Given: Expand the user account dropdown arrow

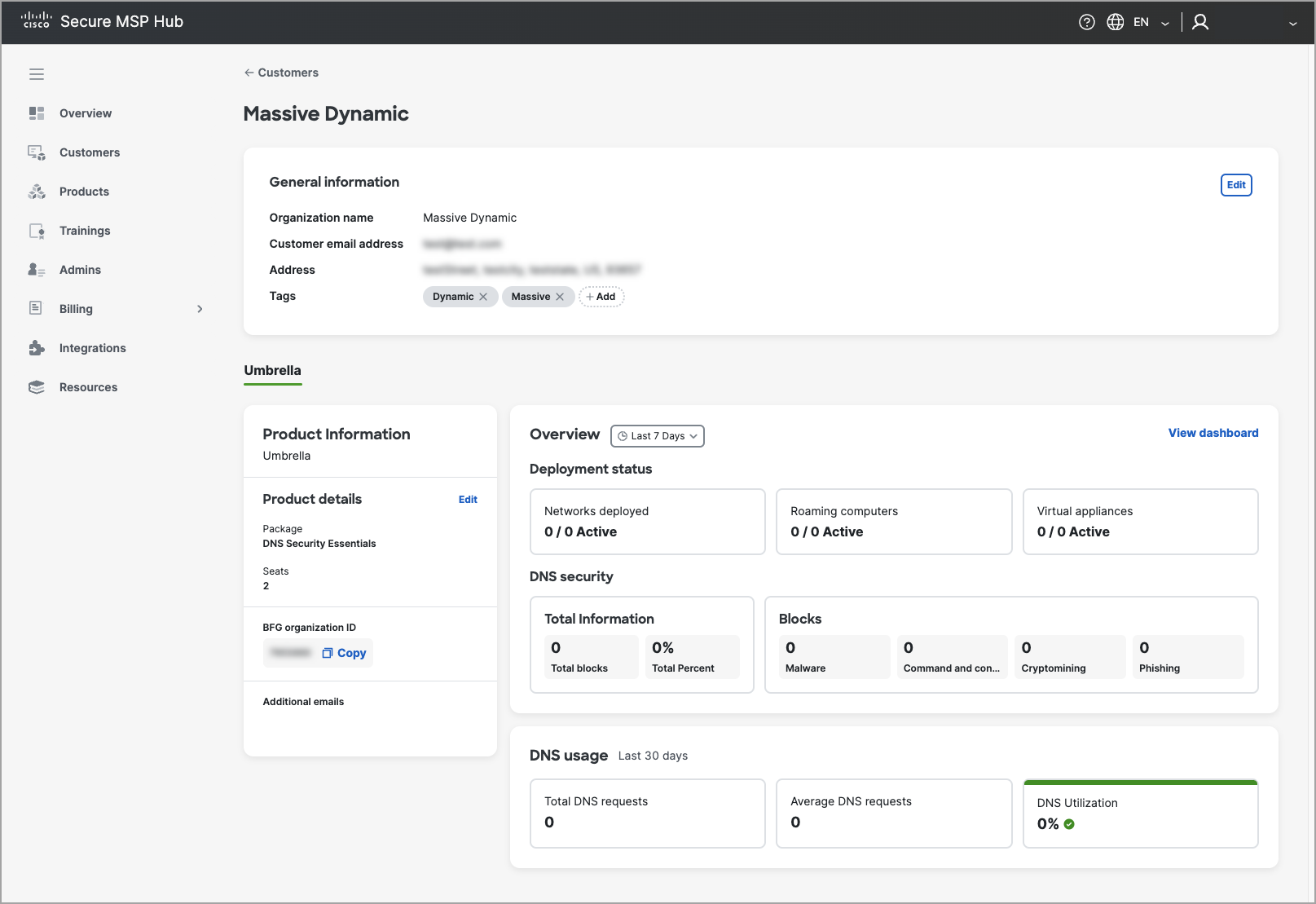Looking at the screenshot, I should click(x=1292, y=23).
